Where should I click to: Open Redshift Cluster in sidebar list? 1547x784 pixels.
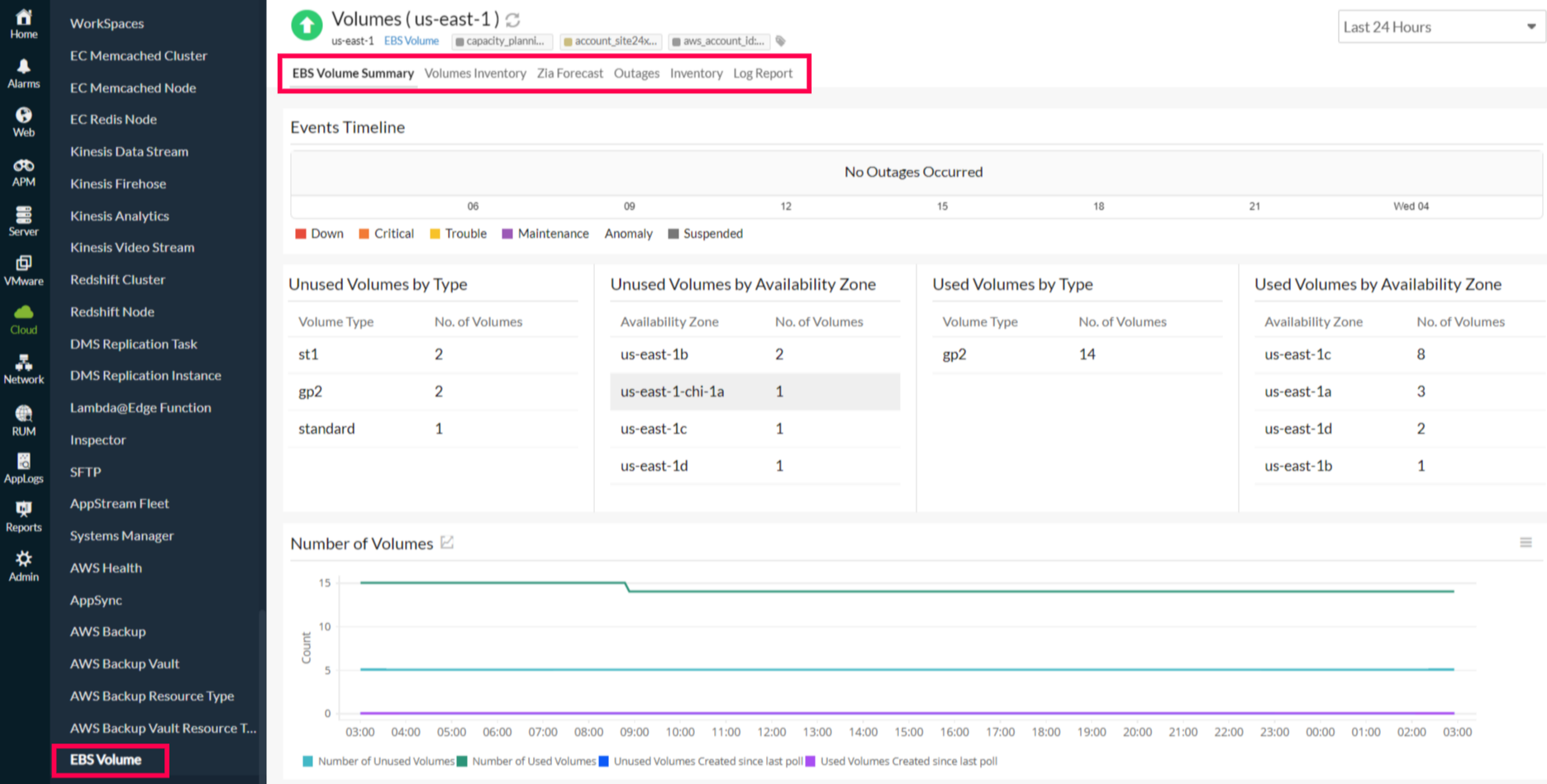coord(117,279)
